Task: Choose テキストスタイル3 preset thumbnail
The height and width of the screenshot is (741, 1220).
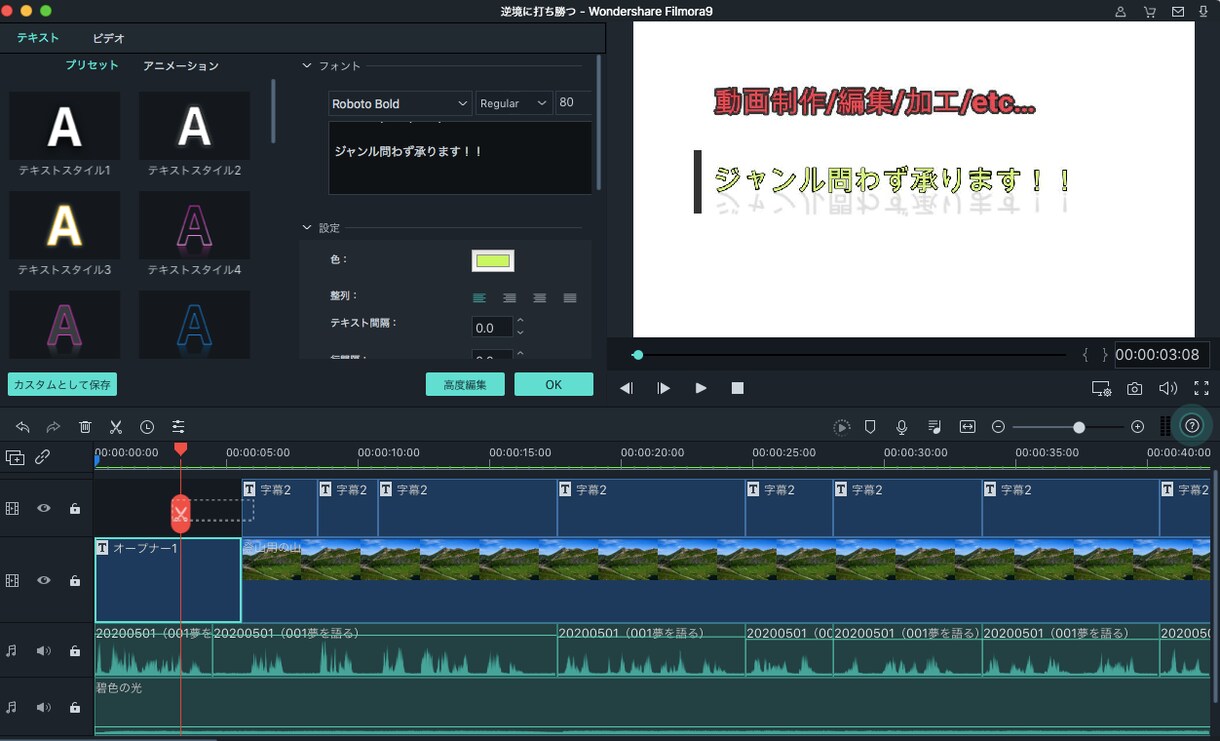Action: (65, 225)
